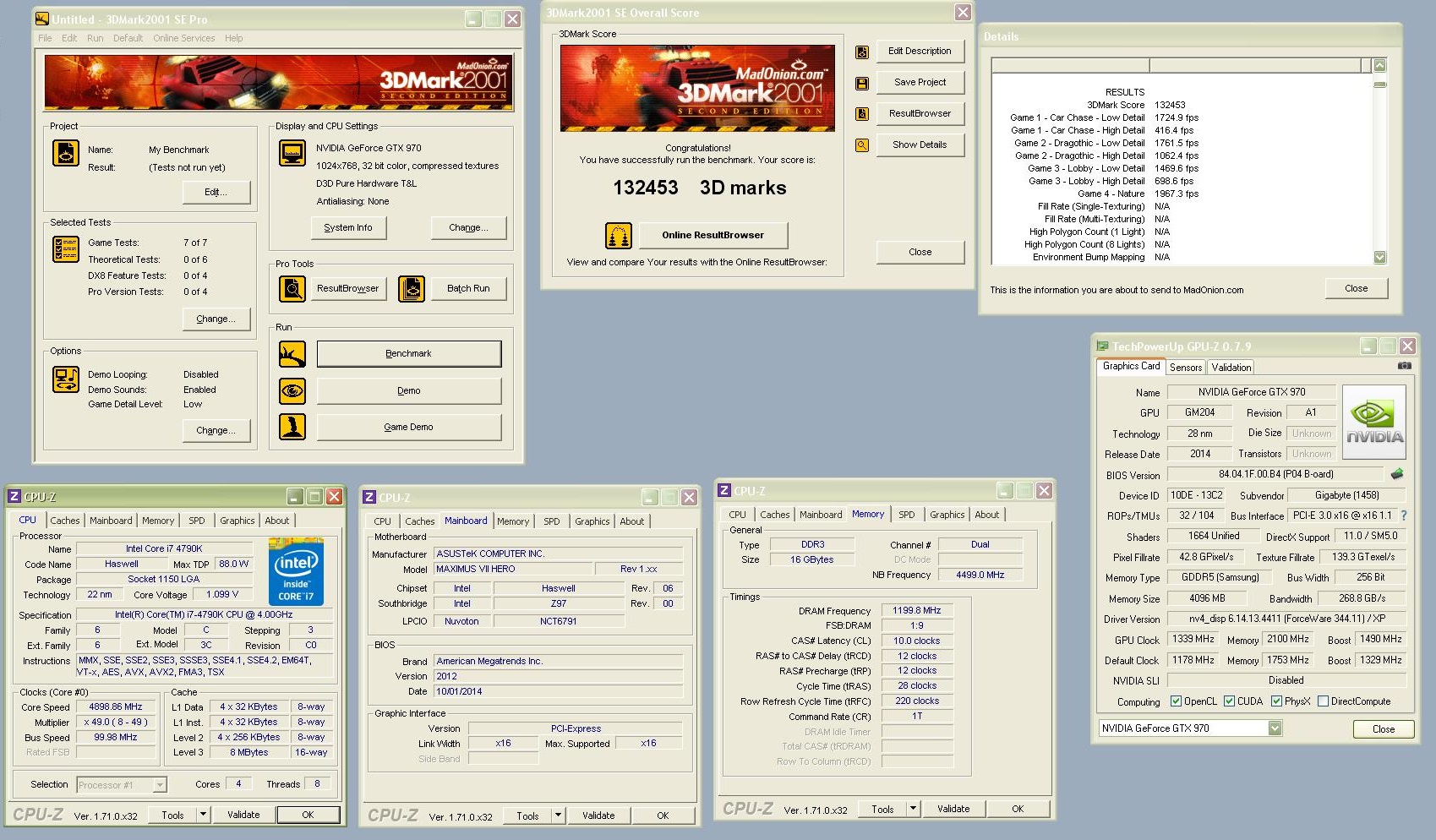The image size is (1436, 840).
Task: Click the Bus Interface question mark in GPU-Z
Action: pos(1404,515)
